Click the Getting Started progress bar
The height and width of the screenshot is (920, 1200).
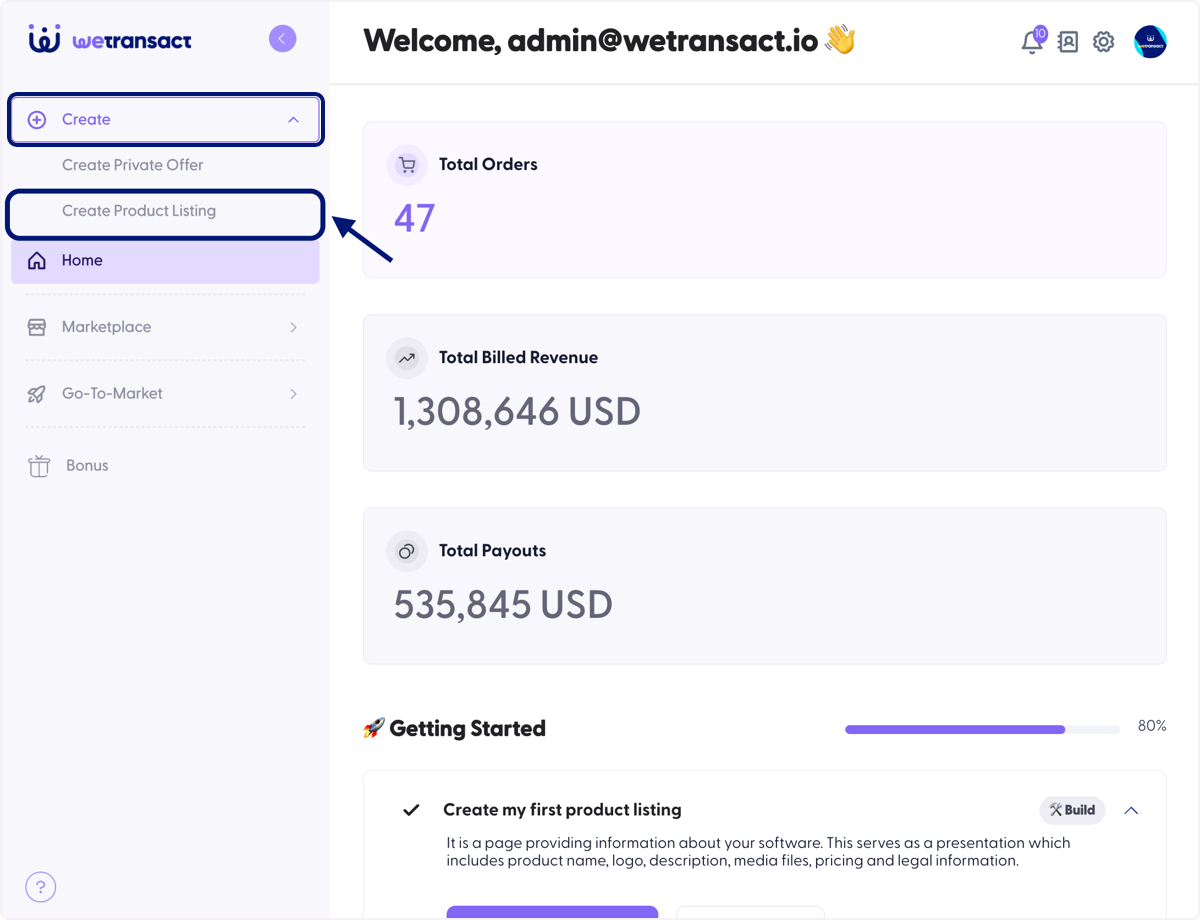[982, 730]
